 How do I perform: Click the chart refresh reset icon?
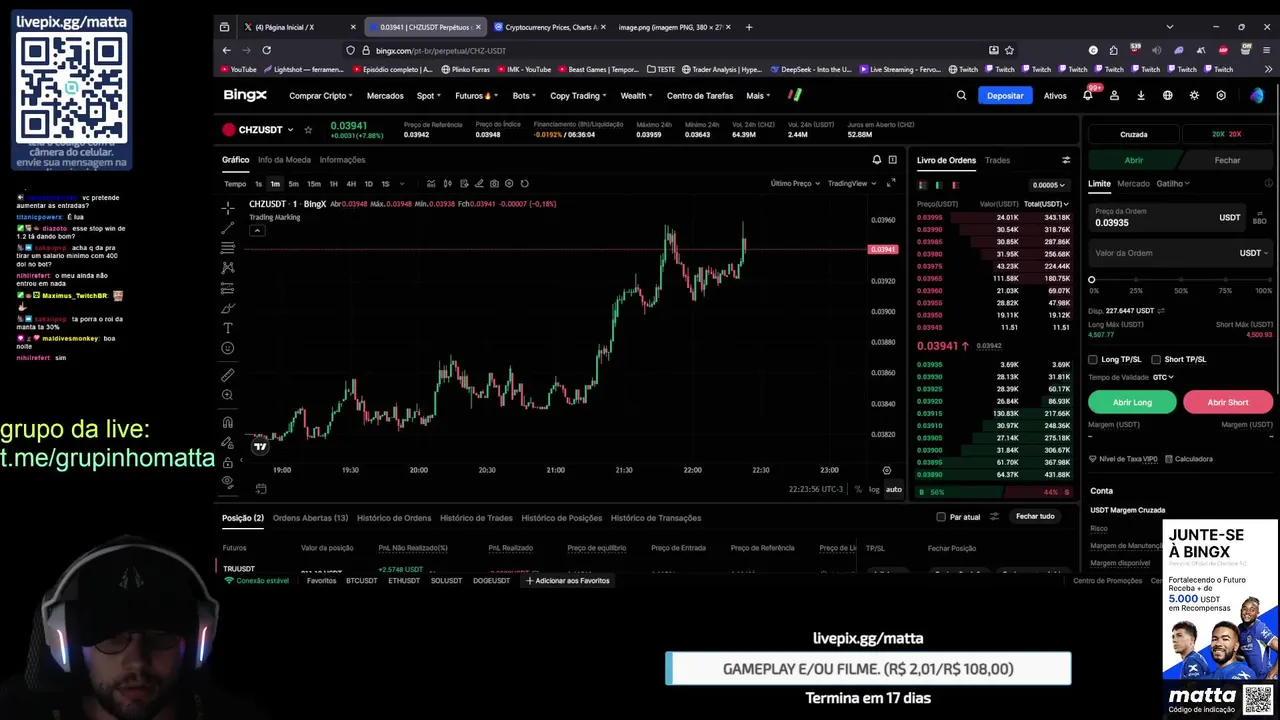point(525,184)
